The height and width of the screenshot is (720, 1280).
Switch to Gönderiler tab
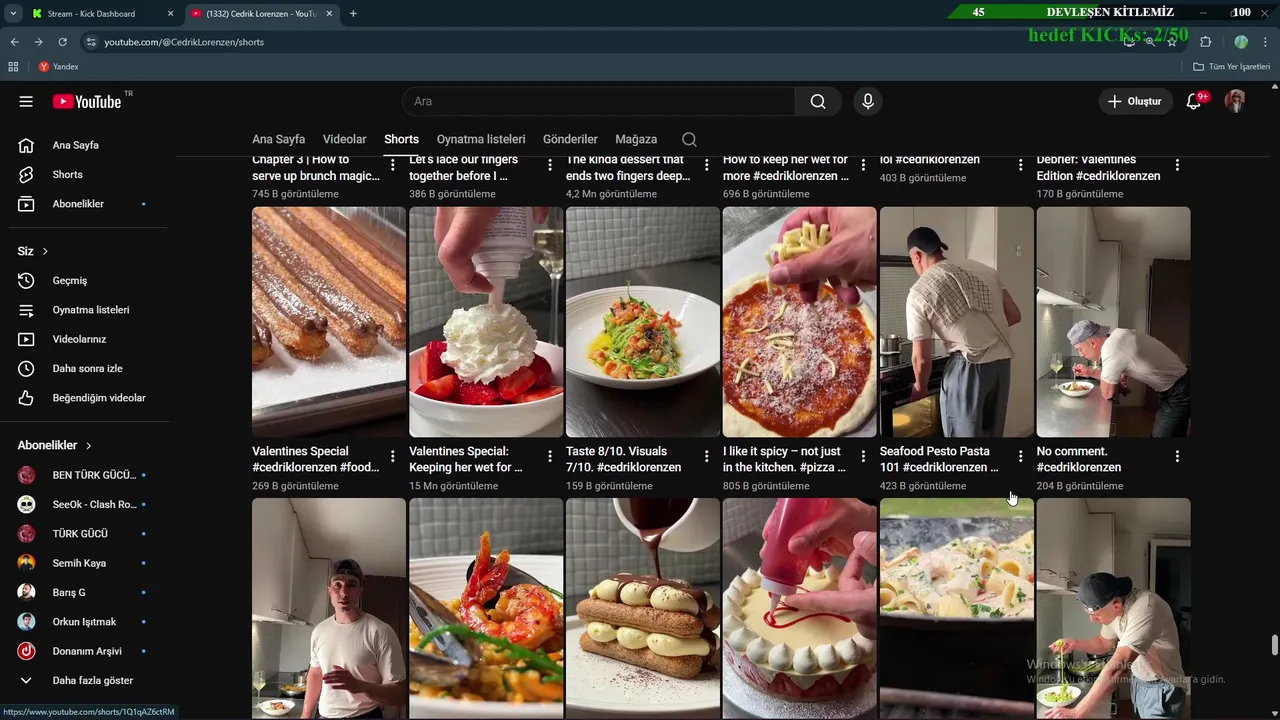[570, 139]
